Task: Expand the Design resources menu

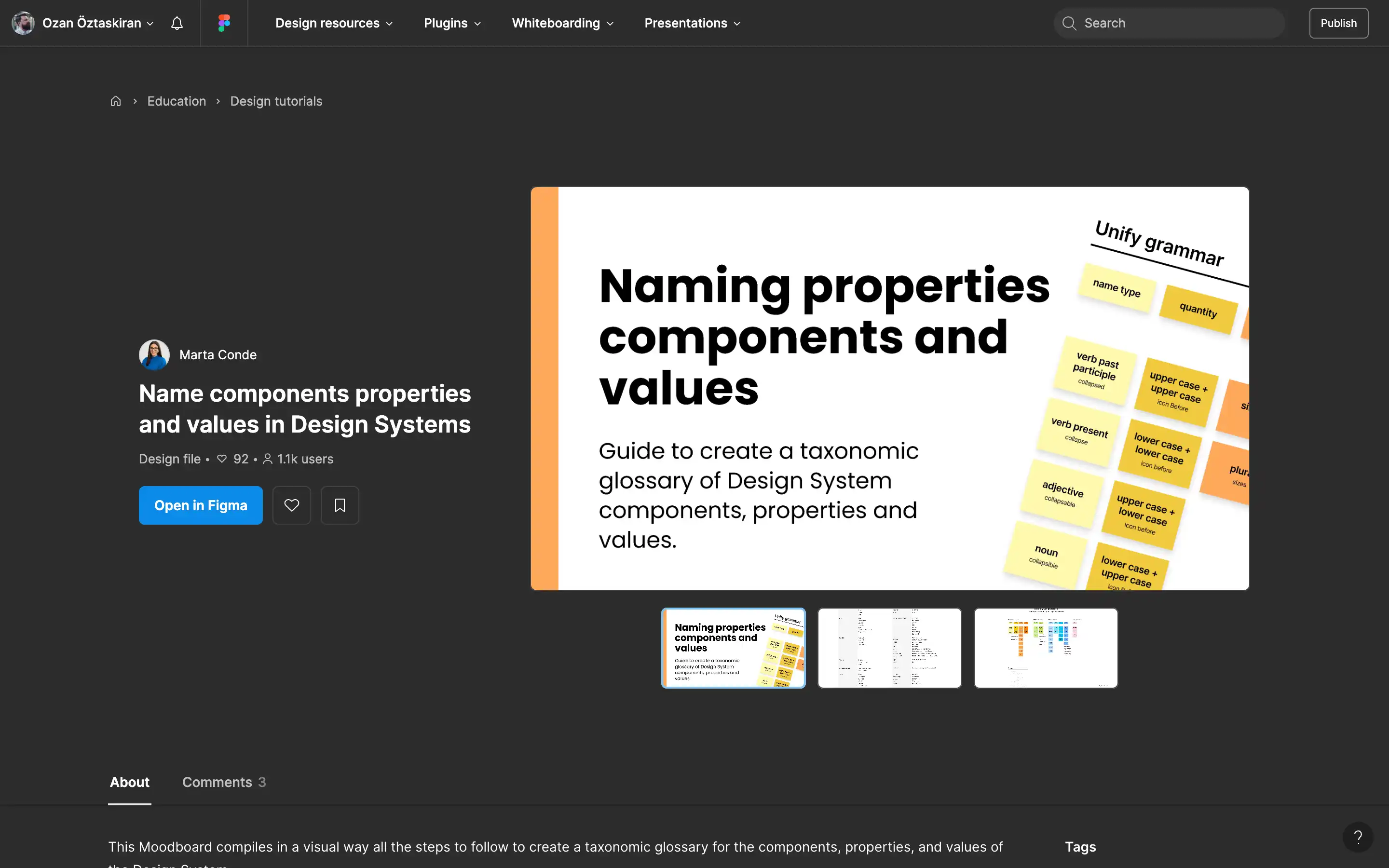Action: pyautogui.click(x=334, y=23)
